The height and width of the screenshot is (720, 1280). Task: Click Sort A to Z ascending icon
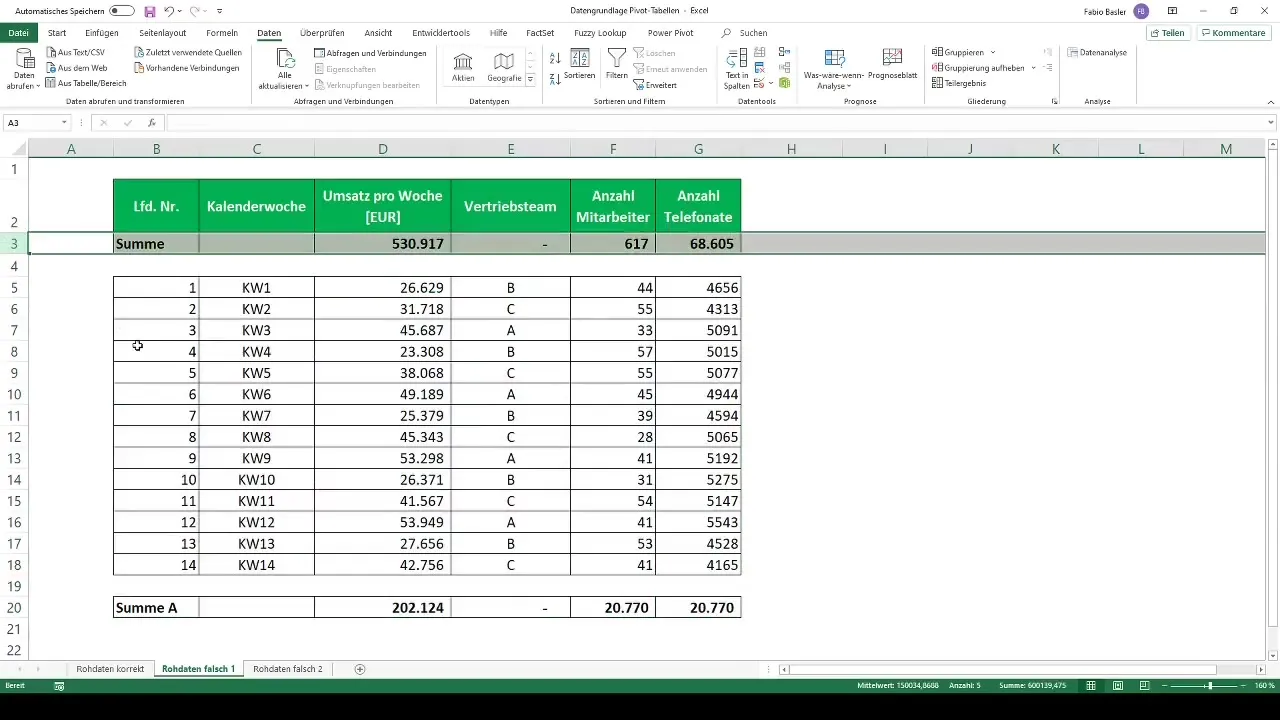(x=554, y=58)
